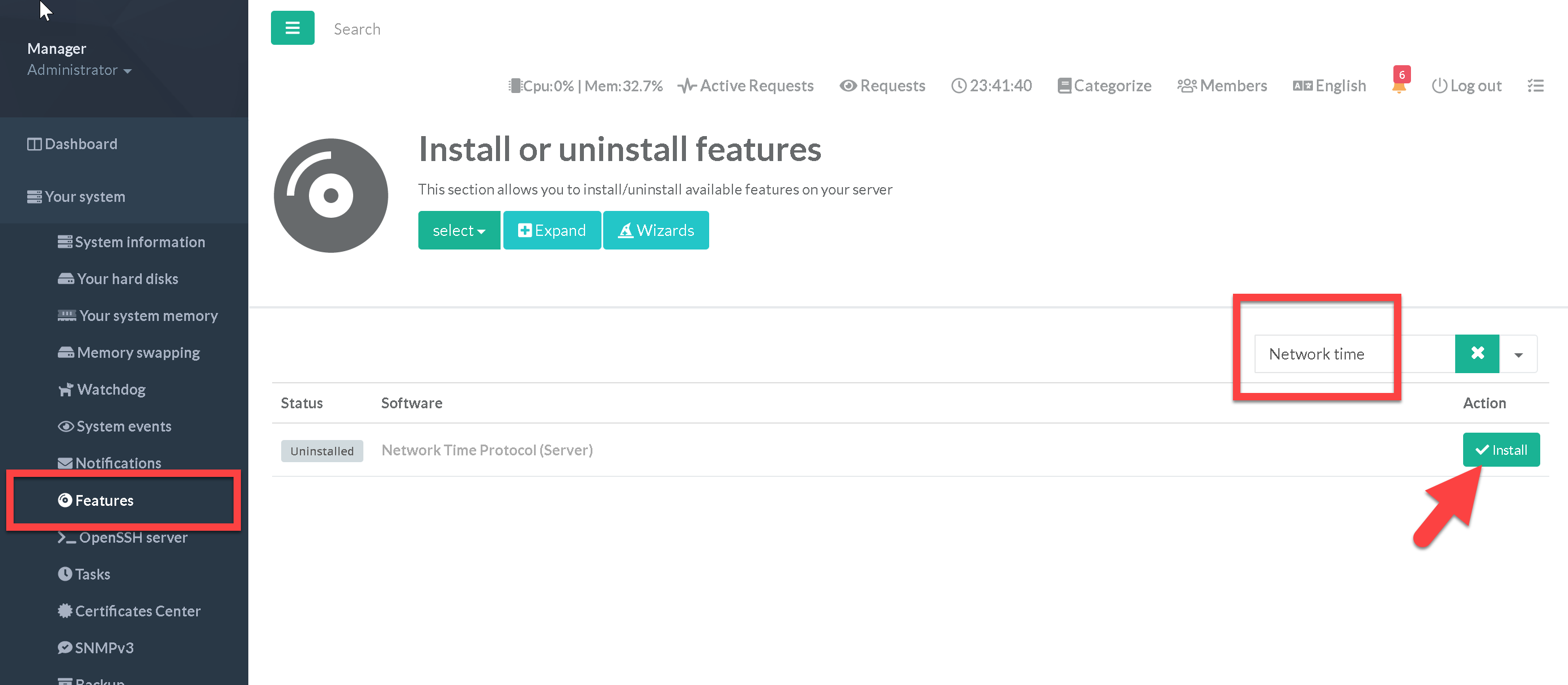1568x685 pixels.
Task: Open the dropdown arrow beside filter field
Action: click(1518, 354)
